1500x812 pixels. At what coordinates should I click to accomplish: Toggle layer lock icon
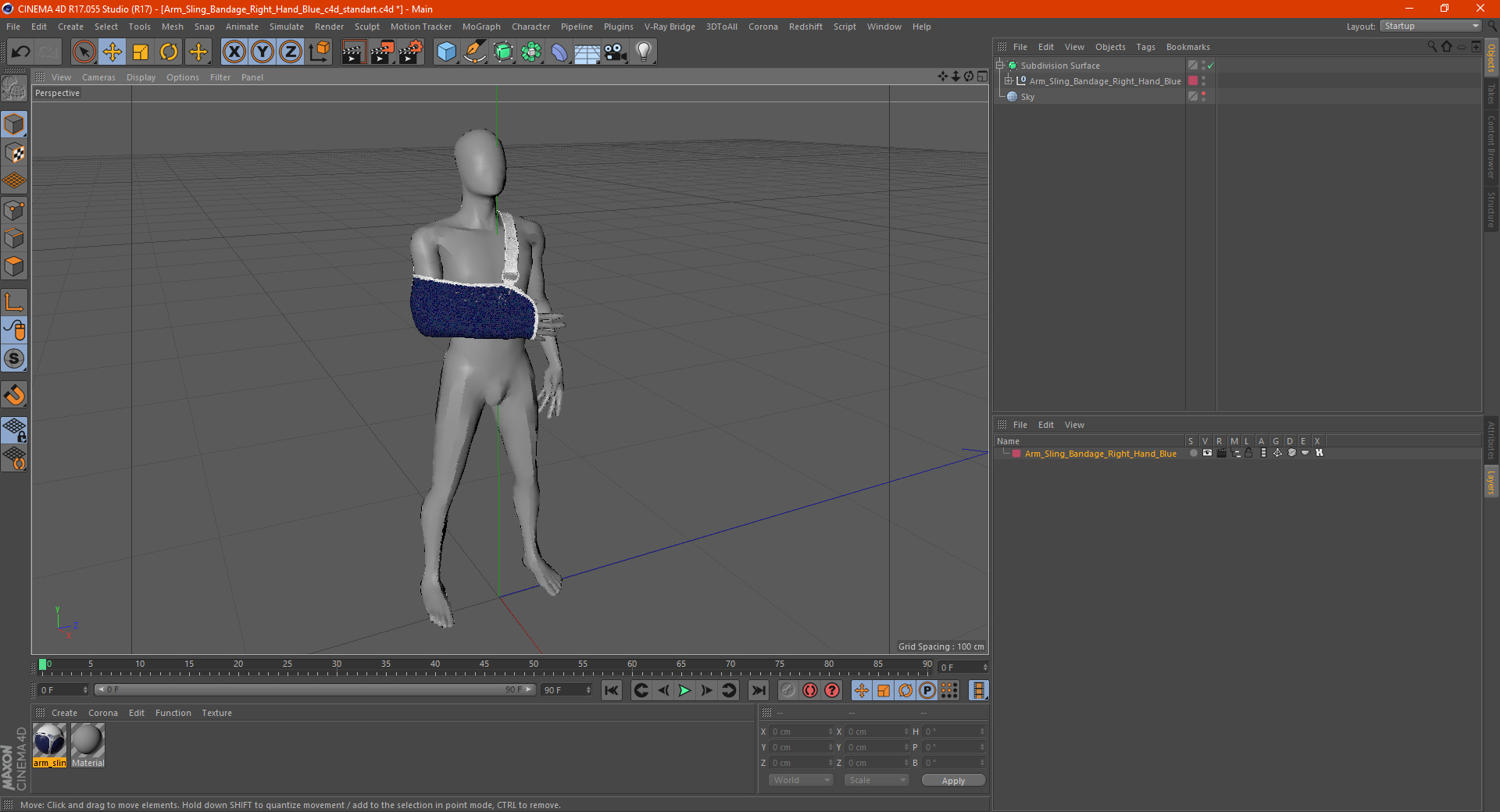pyautogui.click(x=1248, y=453)
